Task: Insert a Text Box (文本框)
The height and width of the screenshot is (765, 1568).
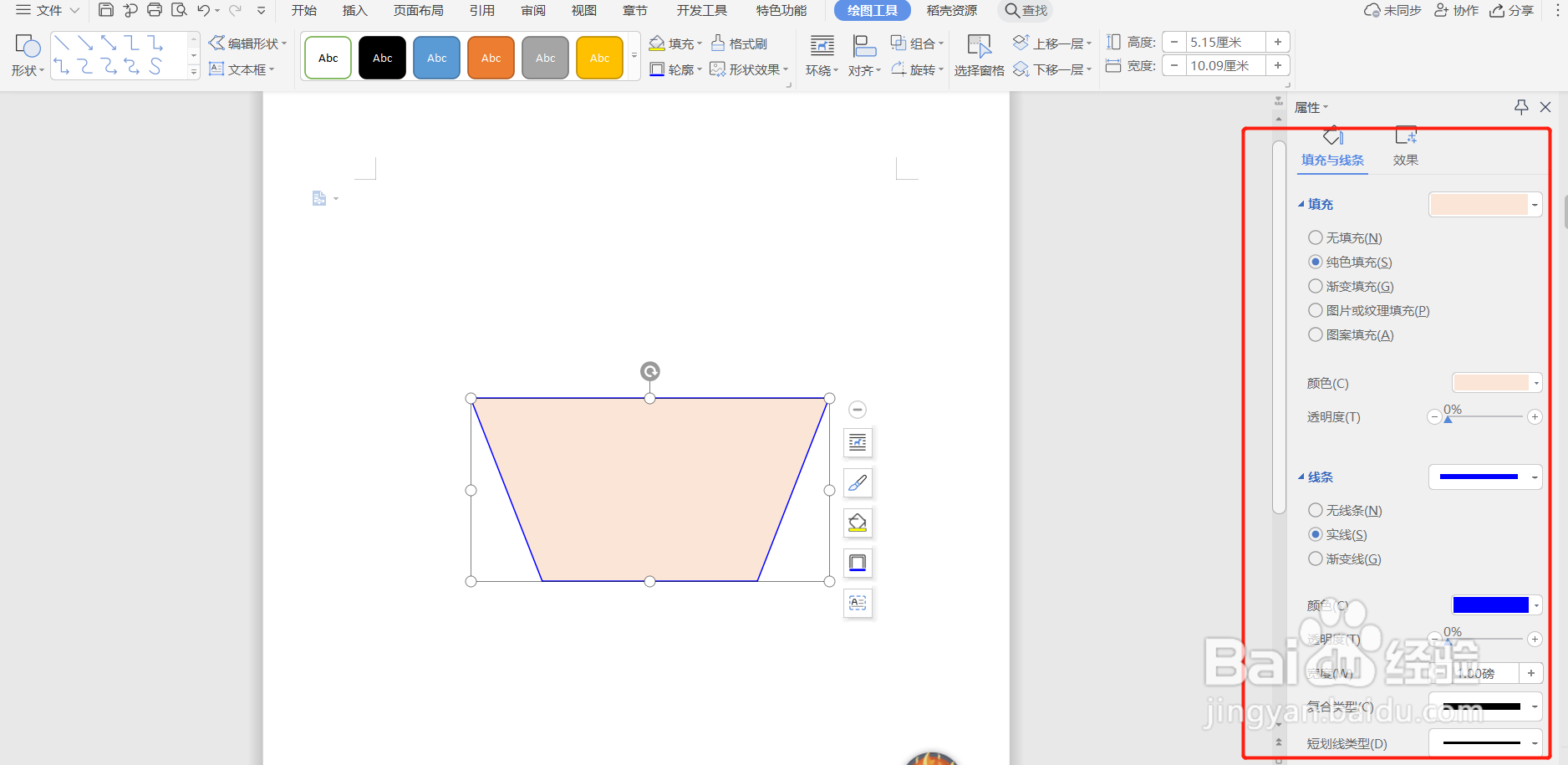Action: pos(241,69)
